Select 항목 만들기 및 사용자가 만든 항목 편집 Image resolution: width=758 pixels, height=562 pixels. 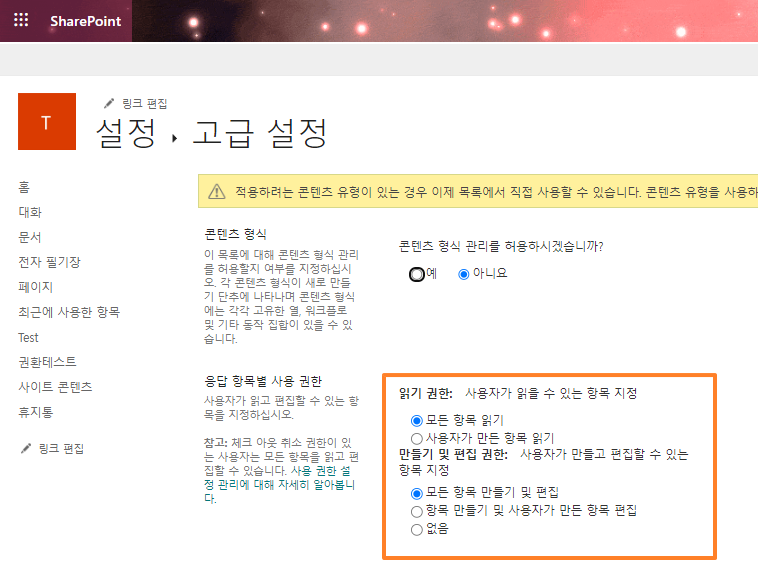pos(416,512)
